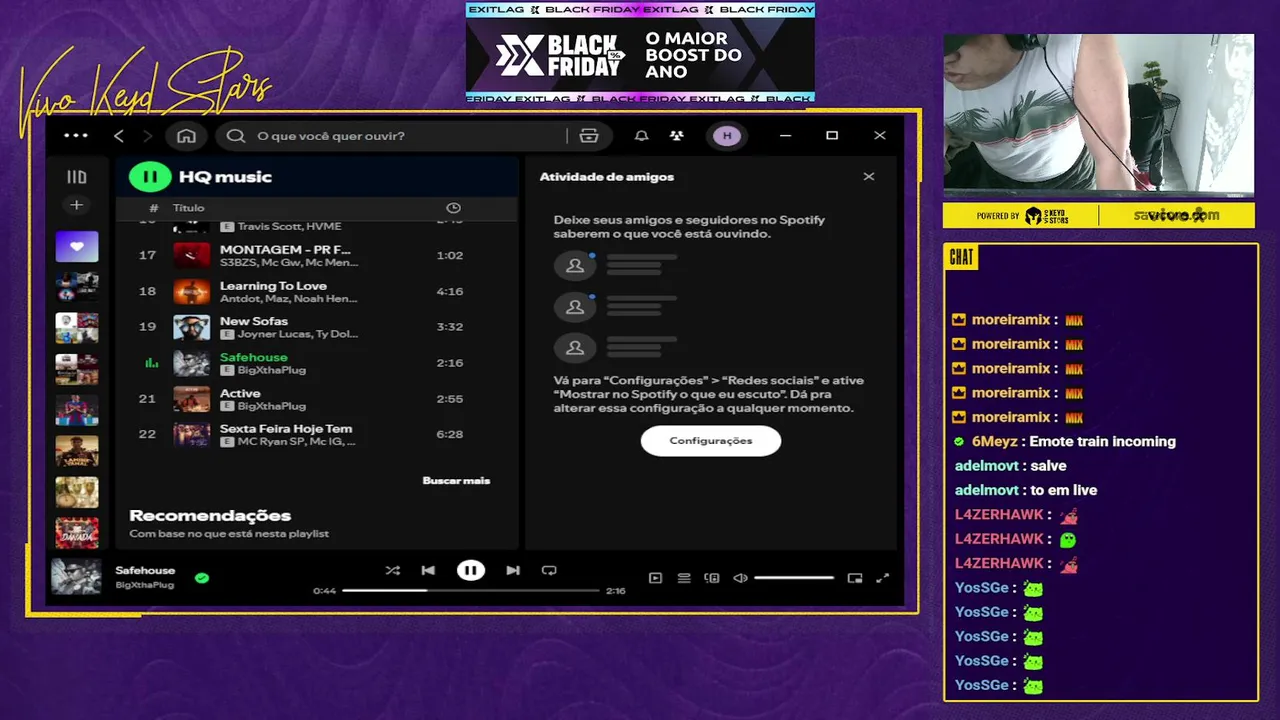Toggle shuffle in player controls
The width and height of the screenshot is (1280, 720).
tap(392, 571)
